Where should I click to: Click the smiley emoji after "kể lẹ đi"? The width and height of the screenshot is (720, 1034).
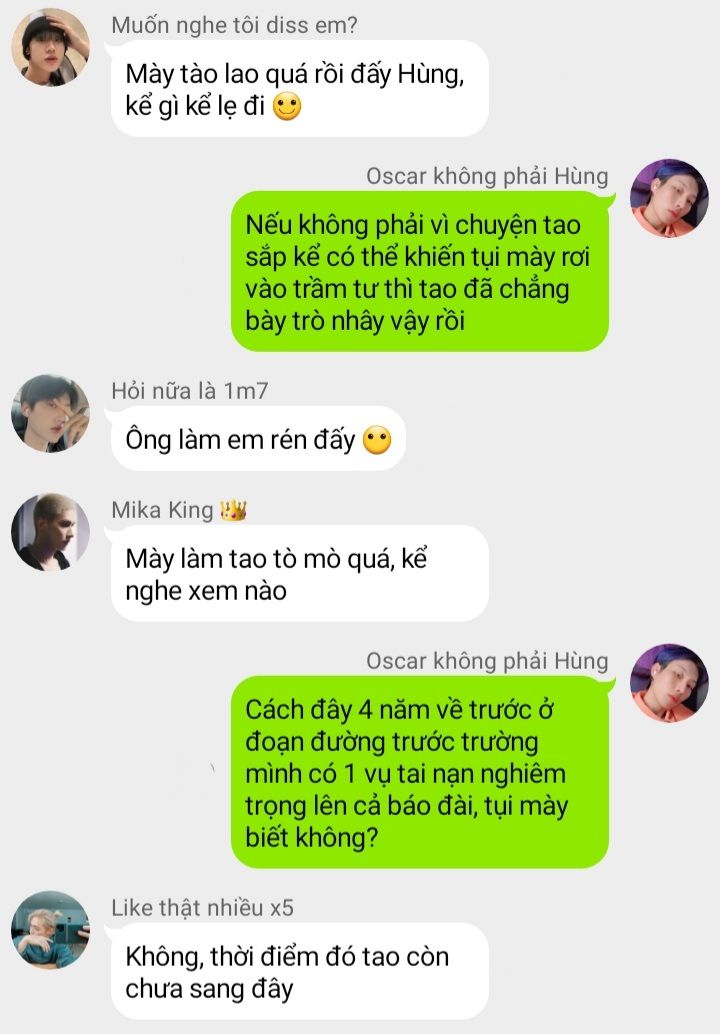point(287,106)
